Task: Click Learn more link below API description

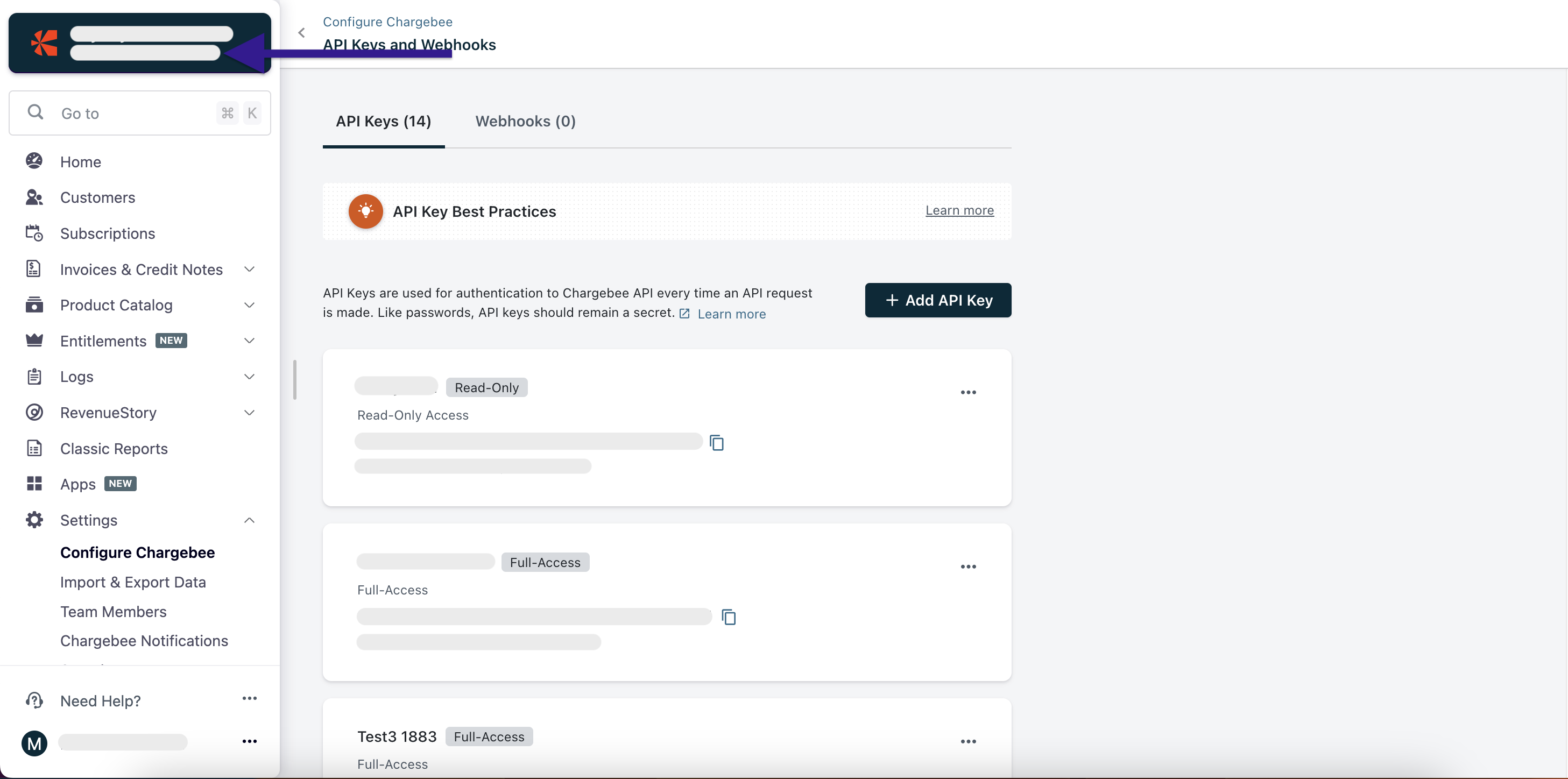Action: 732,314
